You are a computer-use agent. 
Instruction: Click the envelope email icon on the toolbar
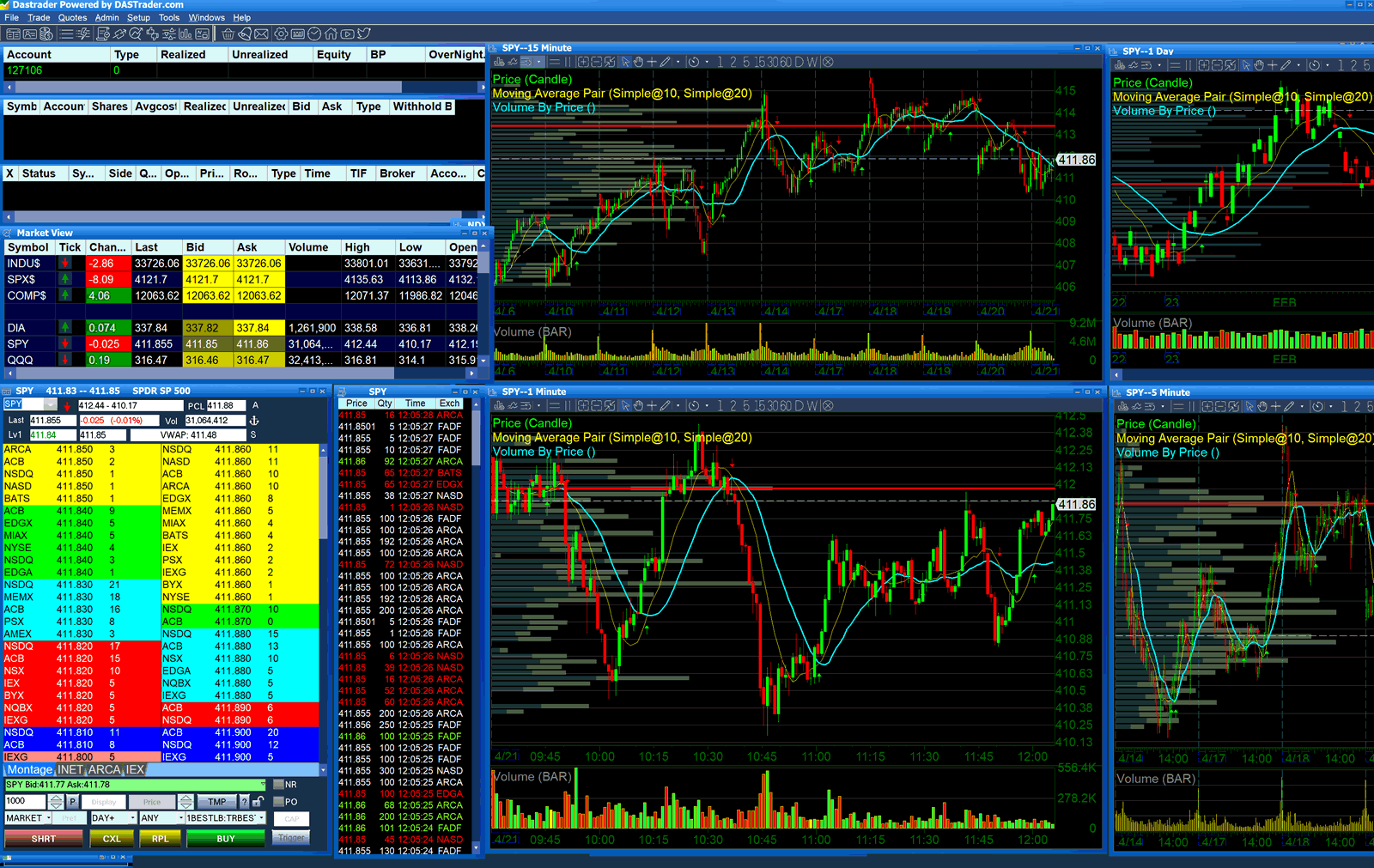click(261, 34)
